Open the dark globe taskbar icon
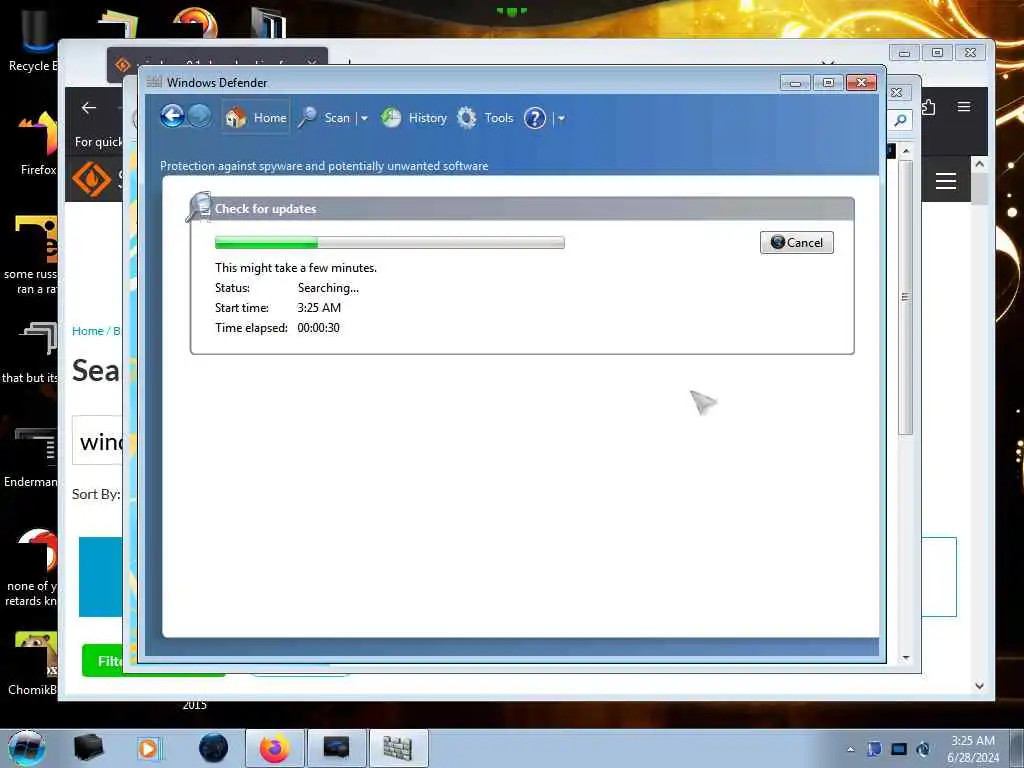This screenshot has width=1024, height=768. (213, 748)
